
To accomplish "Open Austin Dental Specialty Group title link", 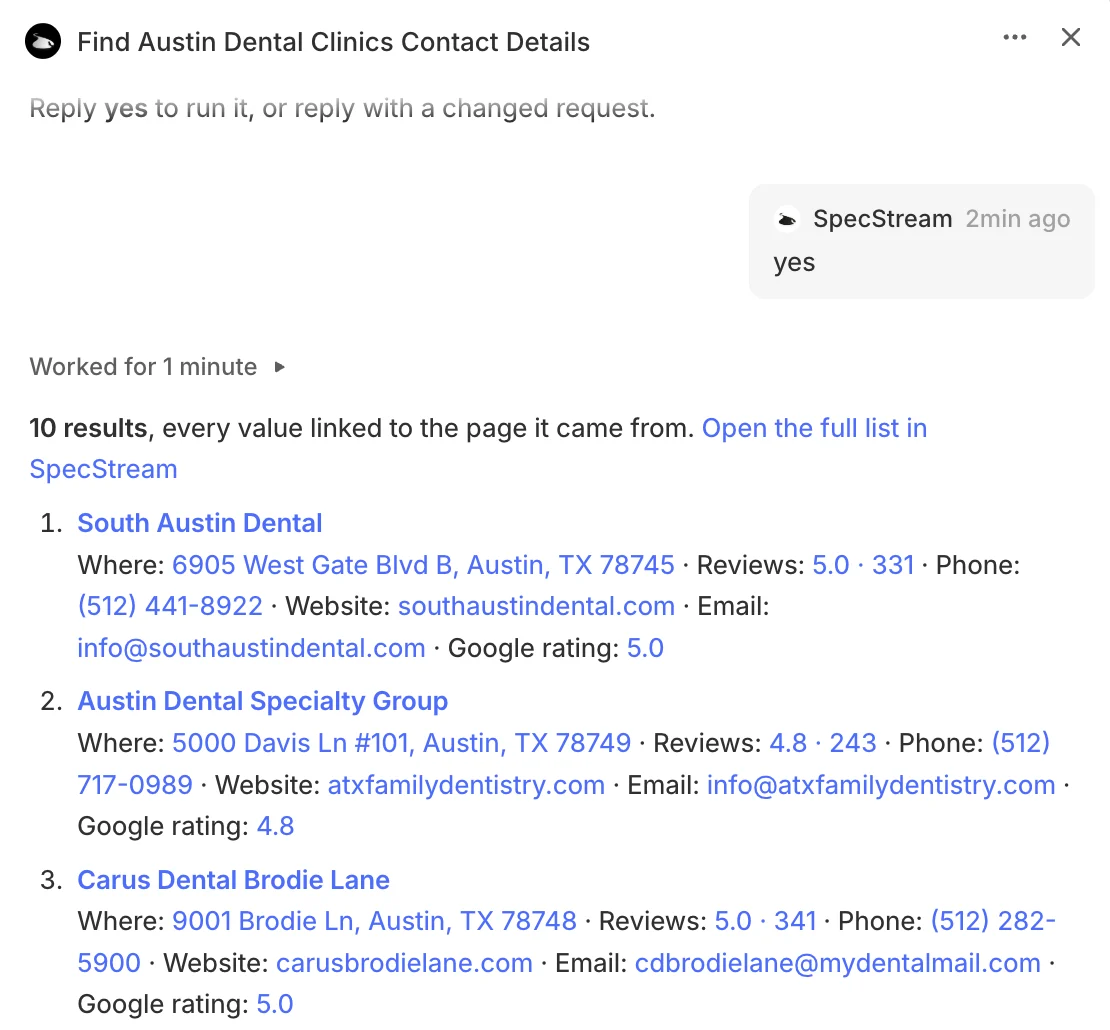I will [x=263, y=701].
